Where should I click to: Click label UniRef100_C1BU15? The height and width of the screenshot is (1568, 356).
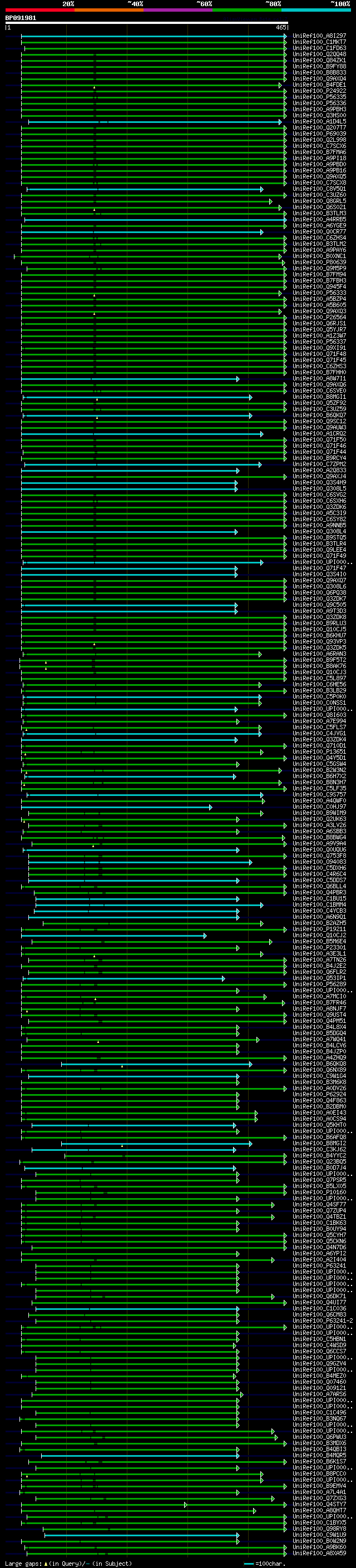319,899
